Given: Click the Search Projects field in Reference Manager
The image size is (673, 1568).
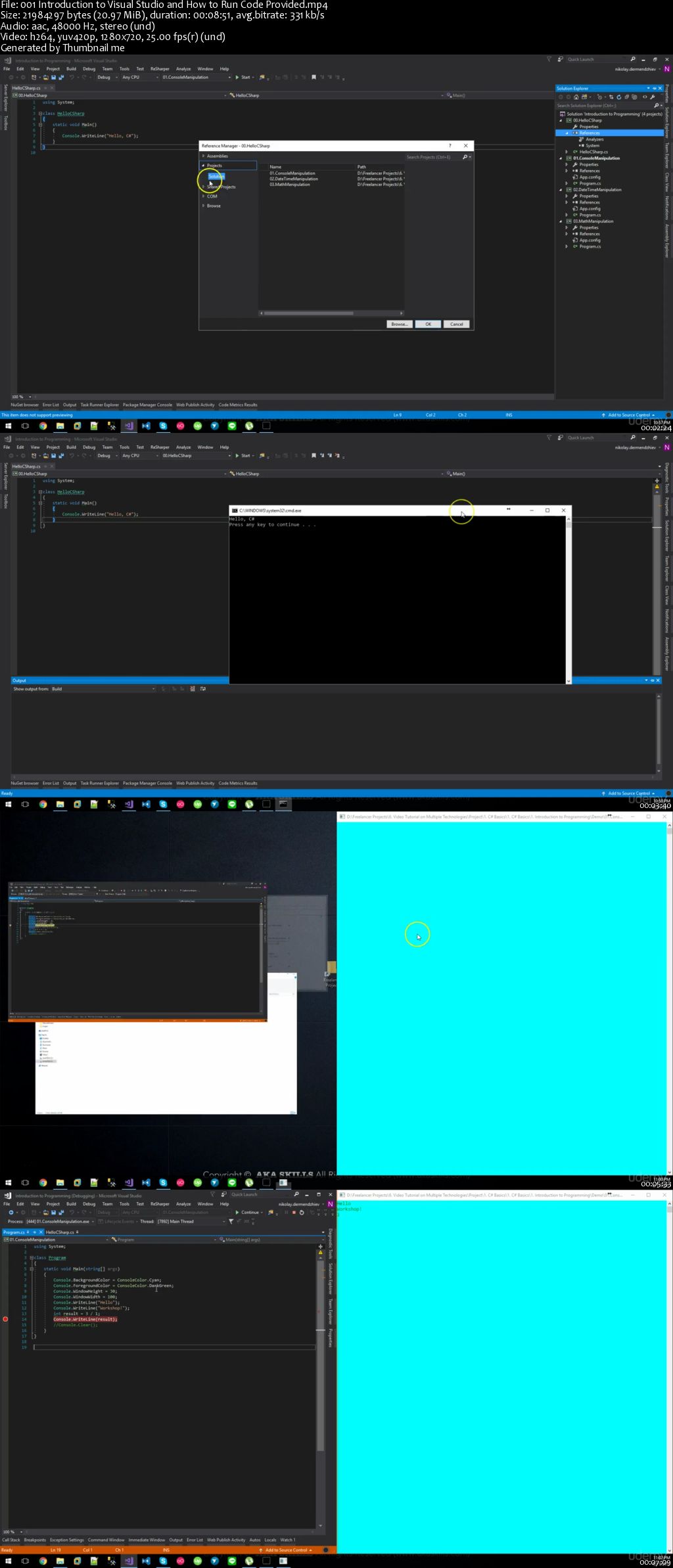Looking at the screenshot, I should tap(433, 157).
